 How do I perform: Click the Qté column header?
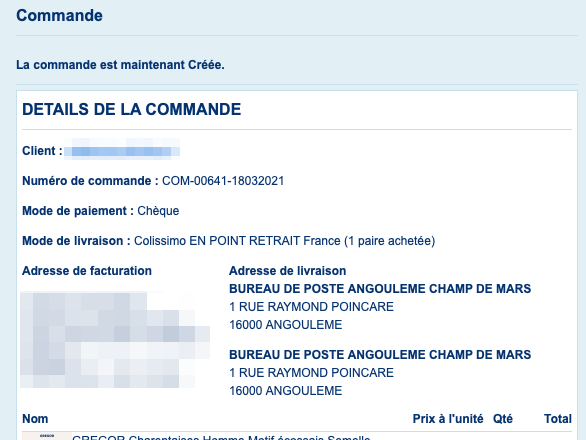(503, 419)
